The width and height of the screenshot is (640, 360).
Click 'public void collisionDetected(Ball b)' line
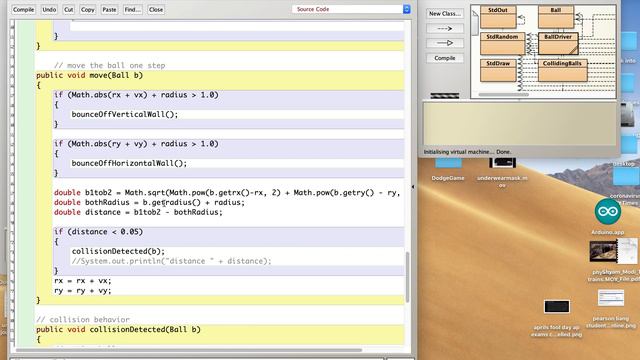[118, 329]
